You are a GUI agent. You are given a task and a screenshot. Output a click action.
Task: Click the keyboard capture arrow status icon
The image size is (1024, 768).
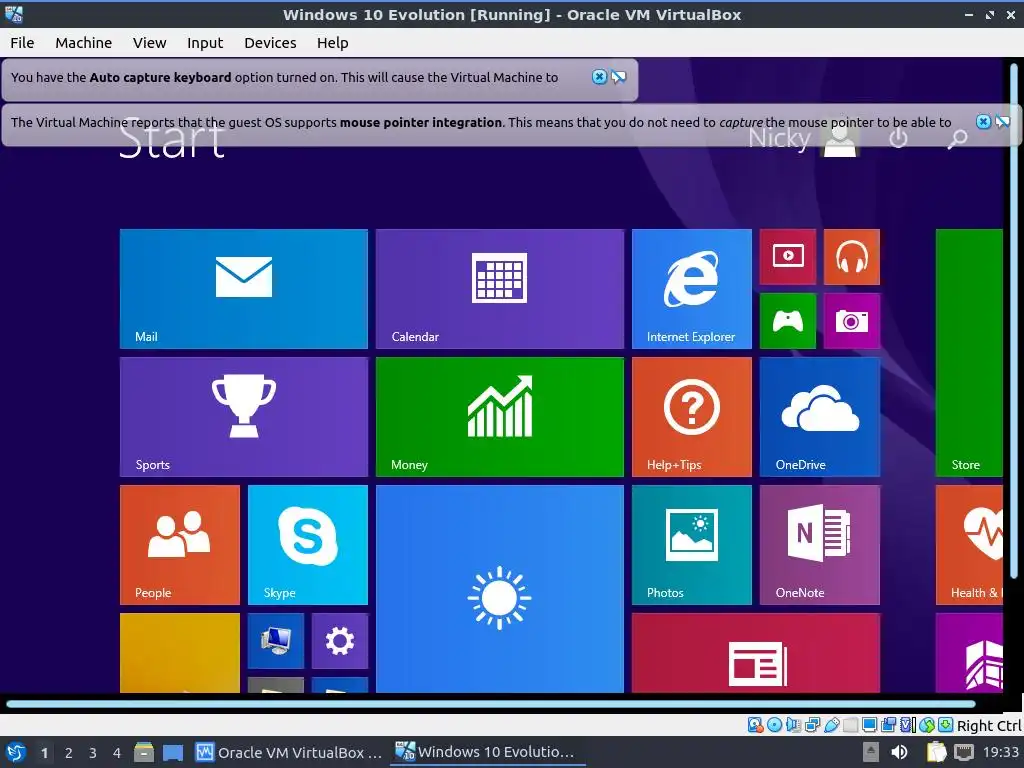pos(946,725)
